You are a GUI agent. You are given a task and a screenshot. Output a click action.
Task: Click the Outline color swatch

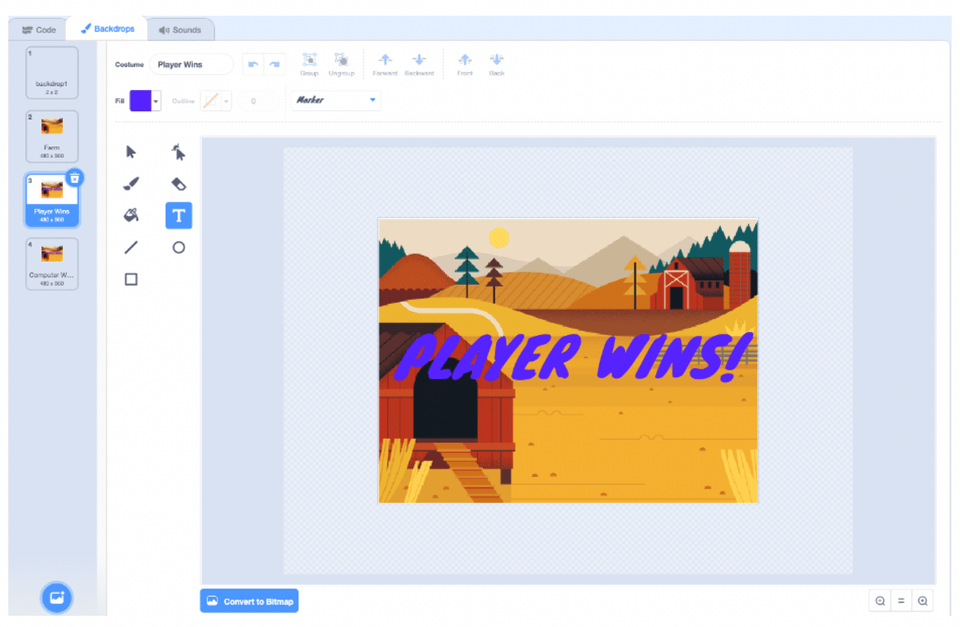(211, 101)
